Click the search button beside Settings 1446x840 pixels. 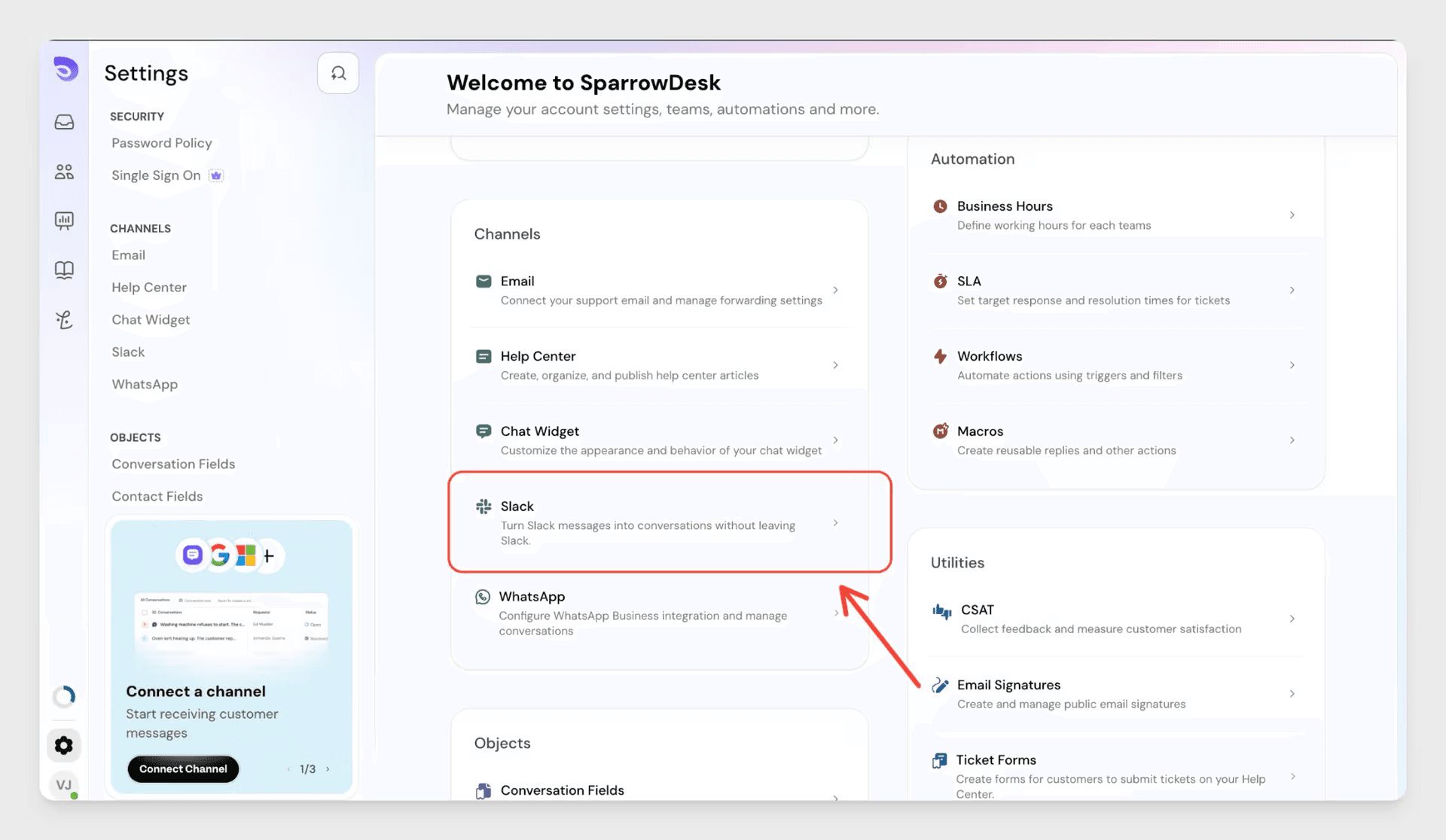pyautogui.click(x=338, y=73)
